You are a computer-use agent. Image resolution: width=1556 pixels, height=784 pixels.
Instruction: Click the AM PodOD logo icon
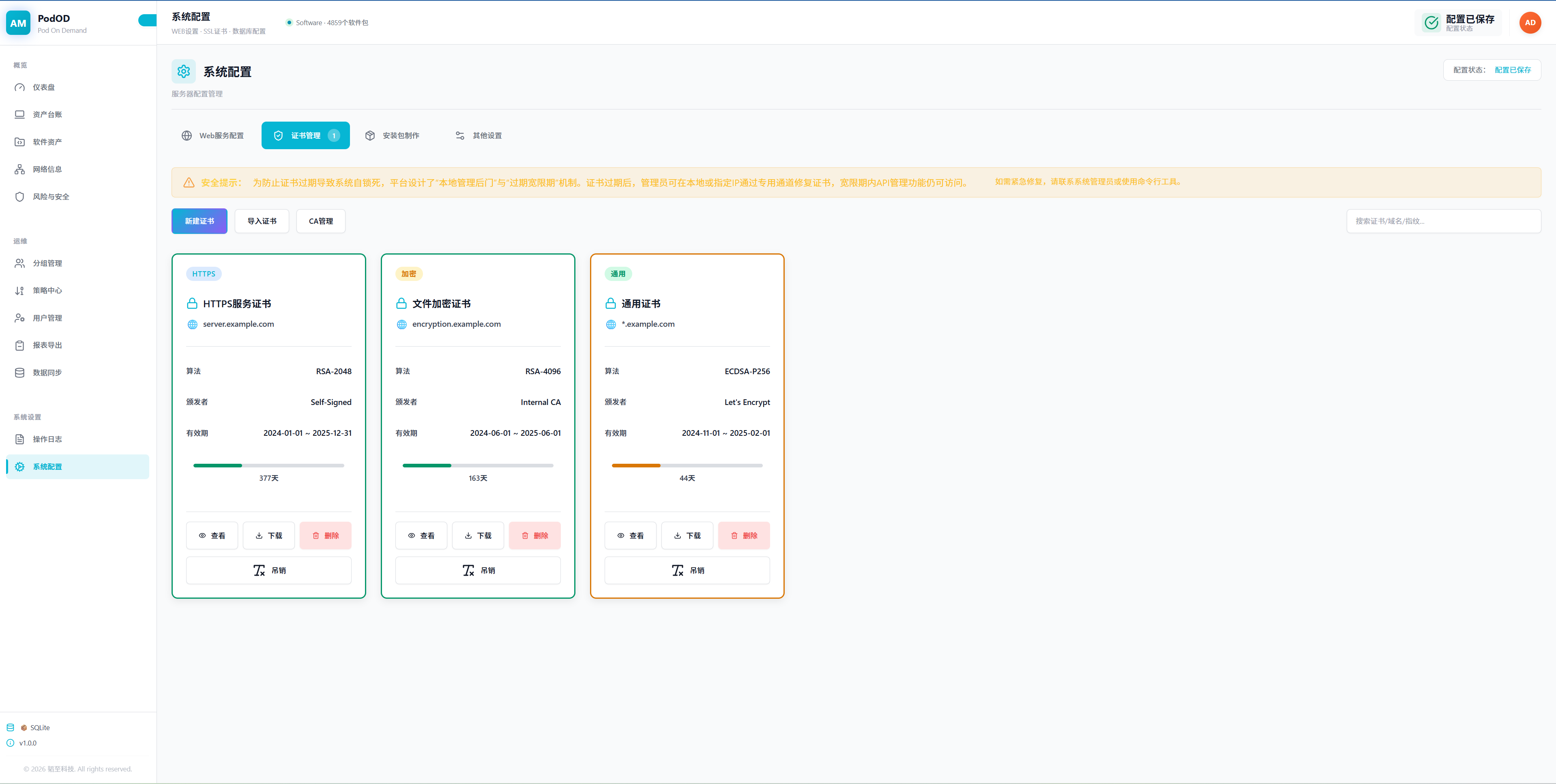[18, 23]
